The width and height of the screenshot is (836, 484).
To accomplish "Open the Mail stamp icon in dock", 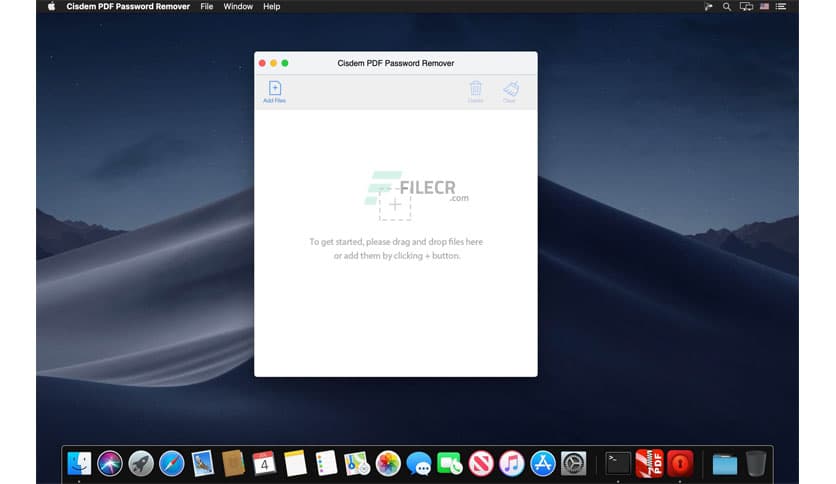I will coord(203,463).
